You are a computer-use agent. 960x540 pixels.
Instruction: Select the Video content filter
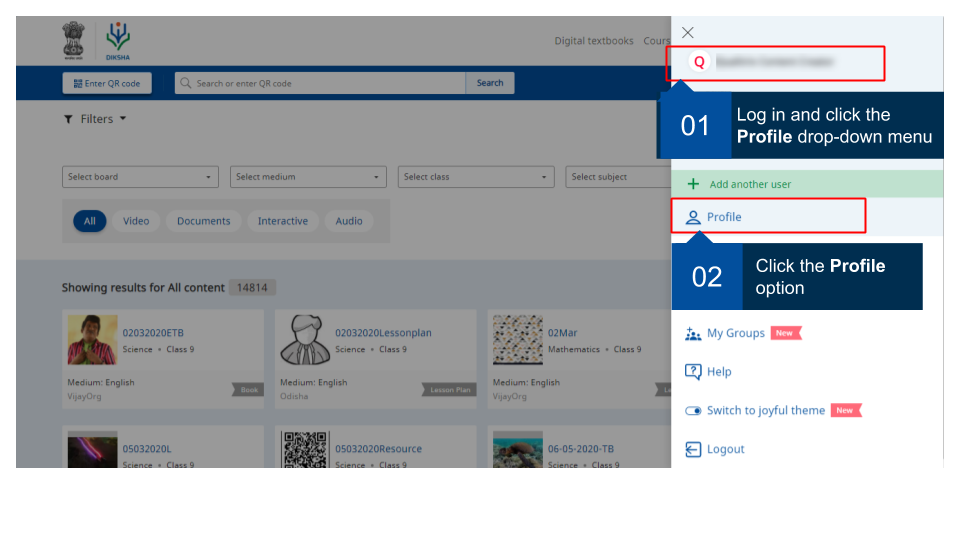tap(136, 221)
